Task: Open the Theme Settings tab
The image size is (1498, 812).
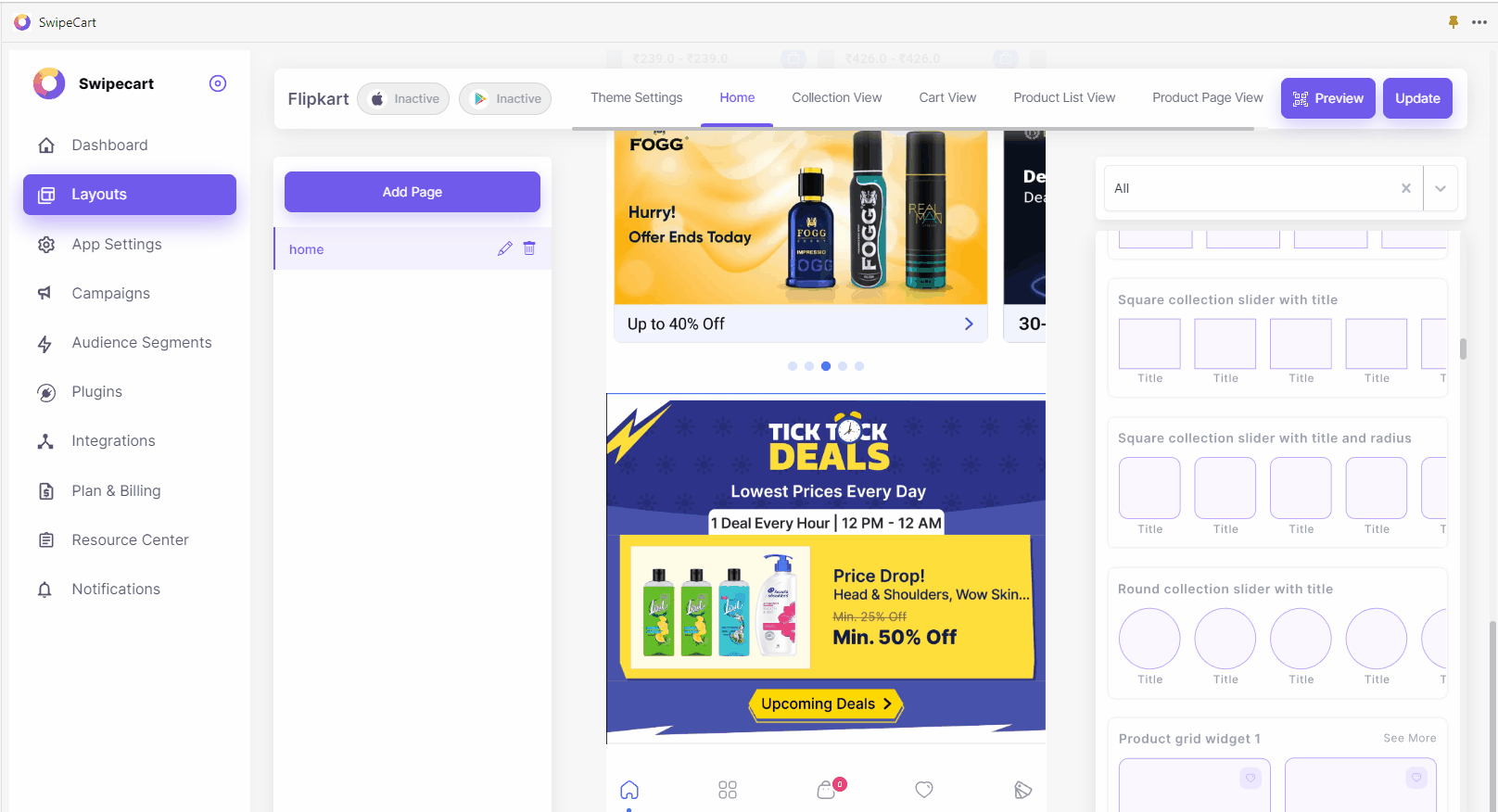Action: point(636,98)
